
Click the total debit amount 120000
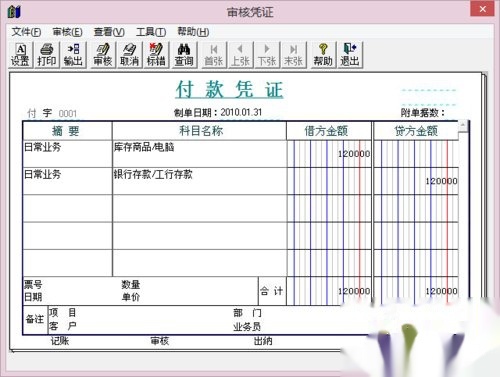tap(354, 291)
